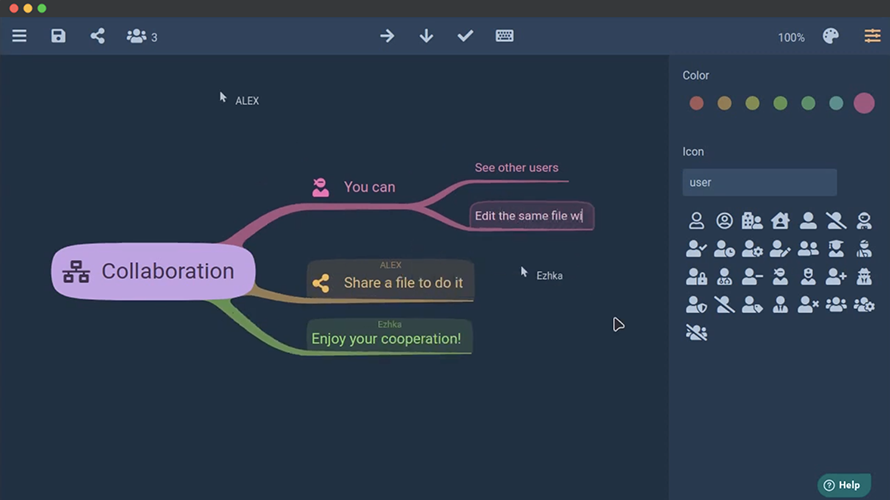Image resolution: width=890 pixels, height=500 pixels.
Task: Select the astronaut user icon
Action: click(864, 221)
